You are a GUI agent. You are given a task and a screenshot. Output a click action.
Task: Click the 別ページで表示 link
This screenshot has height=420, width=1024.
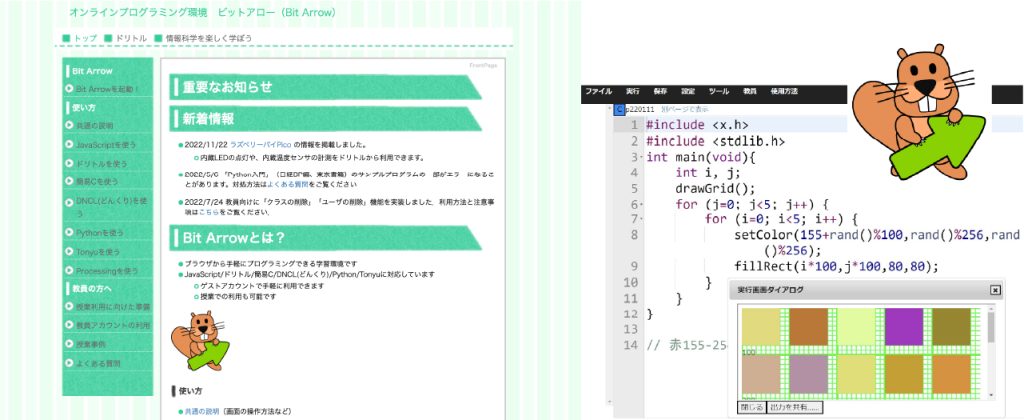(685, 110)
